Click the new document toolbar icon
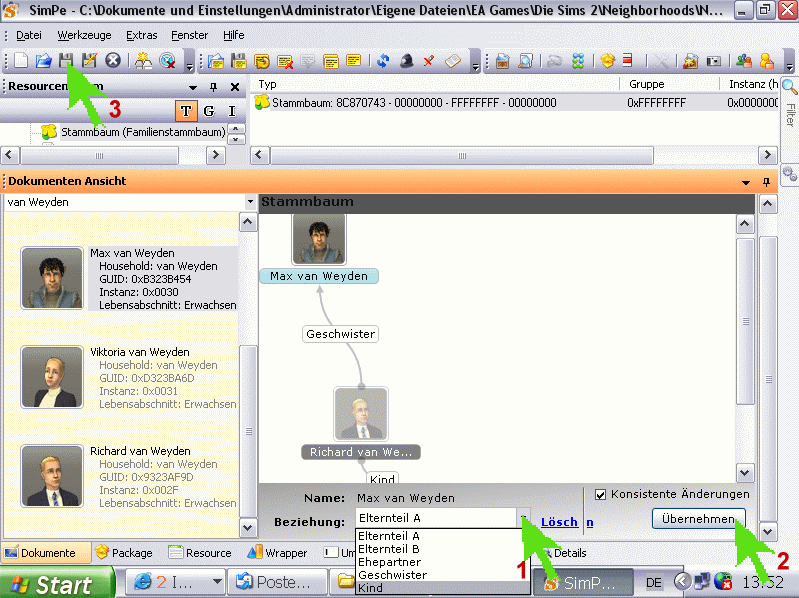Screen dimensions: 799x598 (x=22, y=61)
